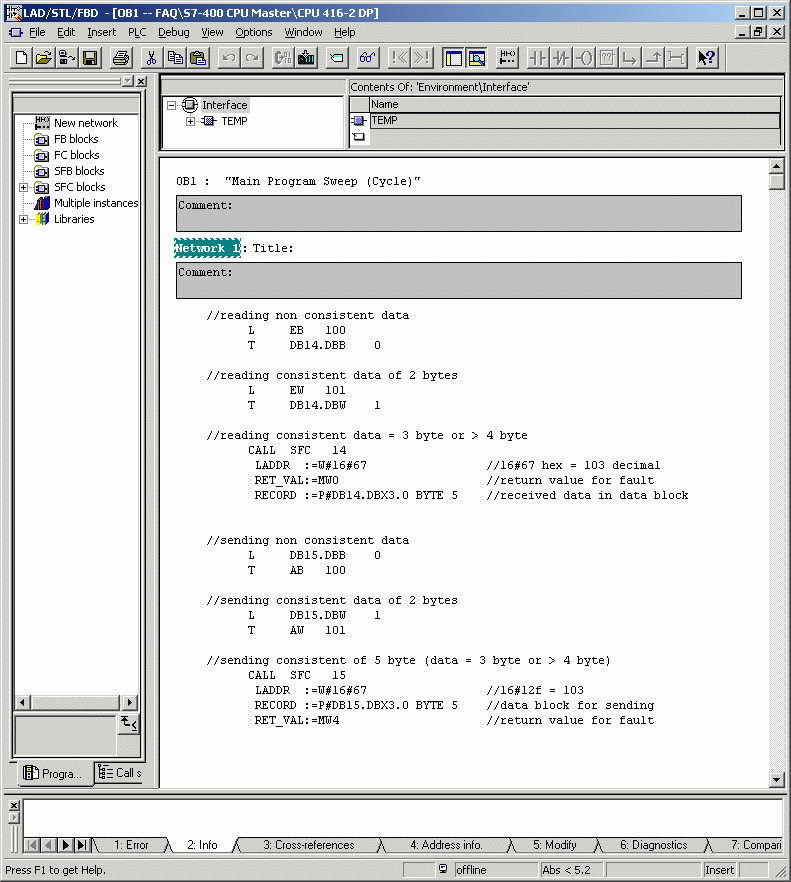Image resolution: width=791 pixels, height=882 pixels.
Task: Collapse the Interface tree node
Action: [x=172, y=105]
